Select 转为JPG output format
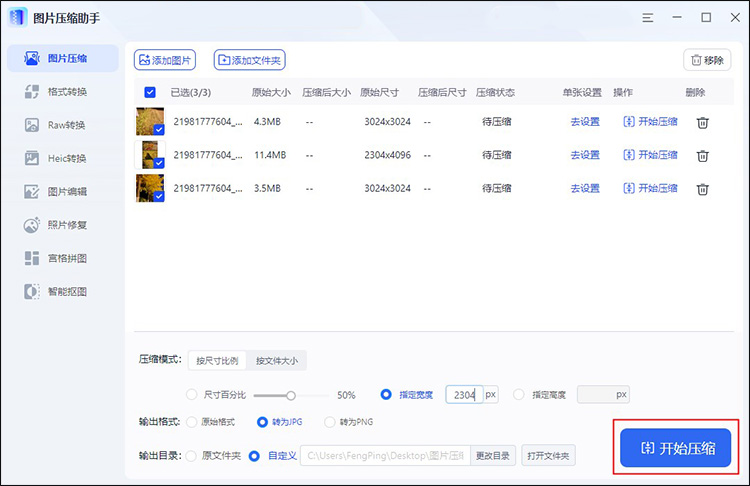Screen dimensions: 750x486 point(262,422)
